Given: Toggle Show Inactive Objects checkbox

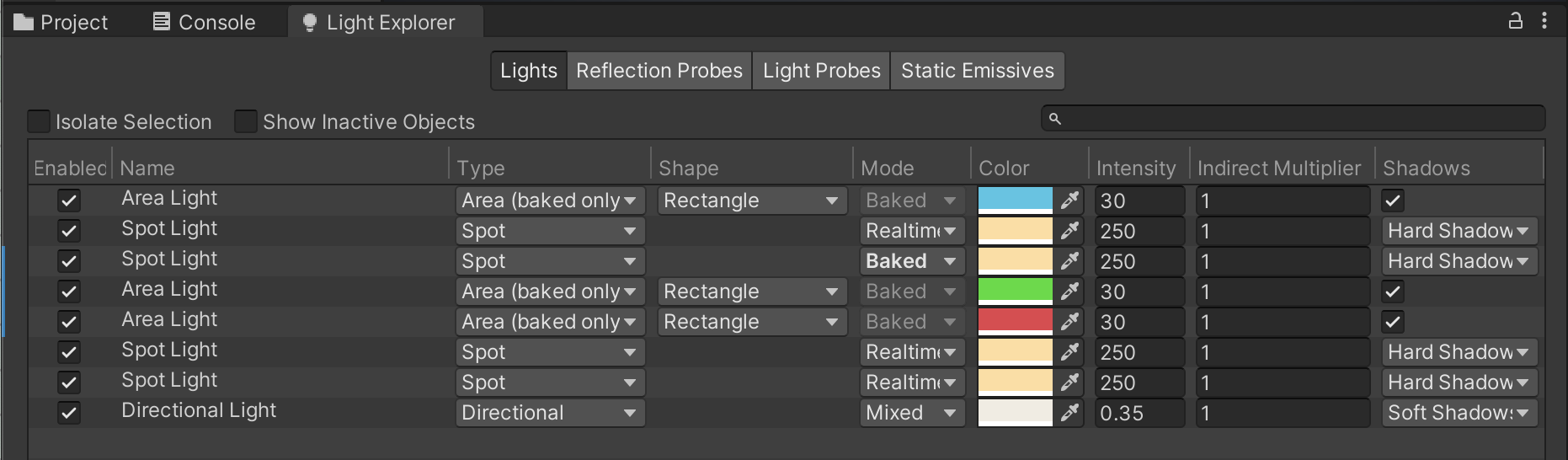Looking at the screenshot, I should pyautogui.click(x=246, y=122).
